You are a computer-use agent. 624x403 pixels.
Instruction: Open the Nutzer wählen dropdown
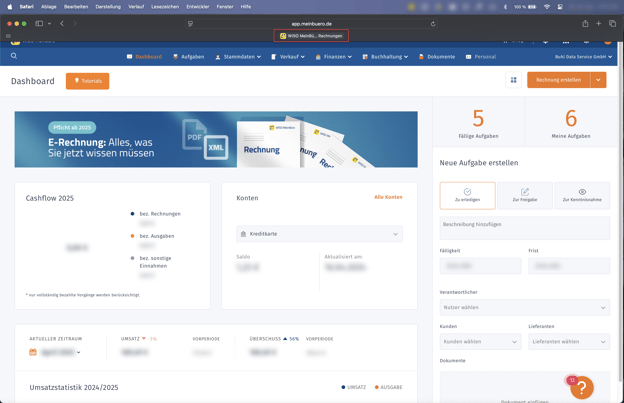pos(524,307)
